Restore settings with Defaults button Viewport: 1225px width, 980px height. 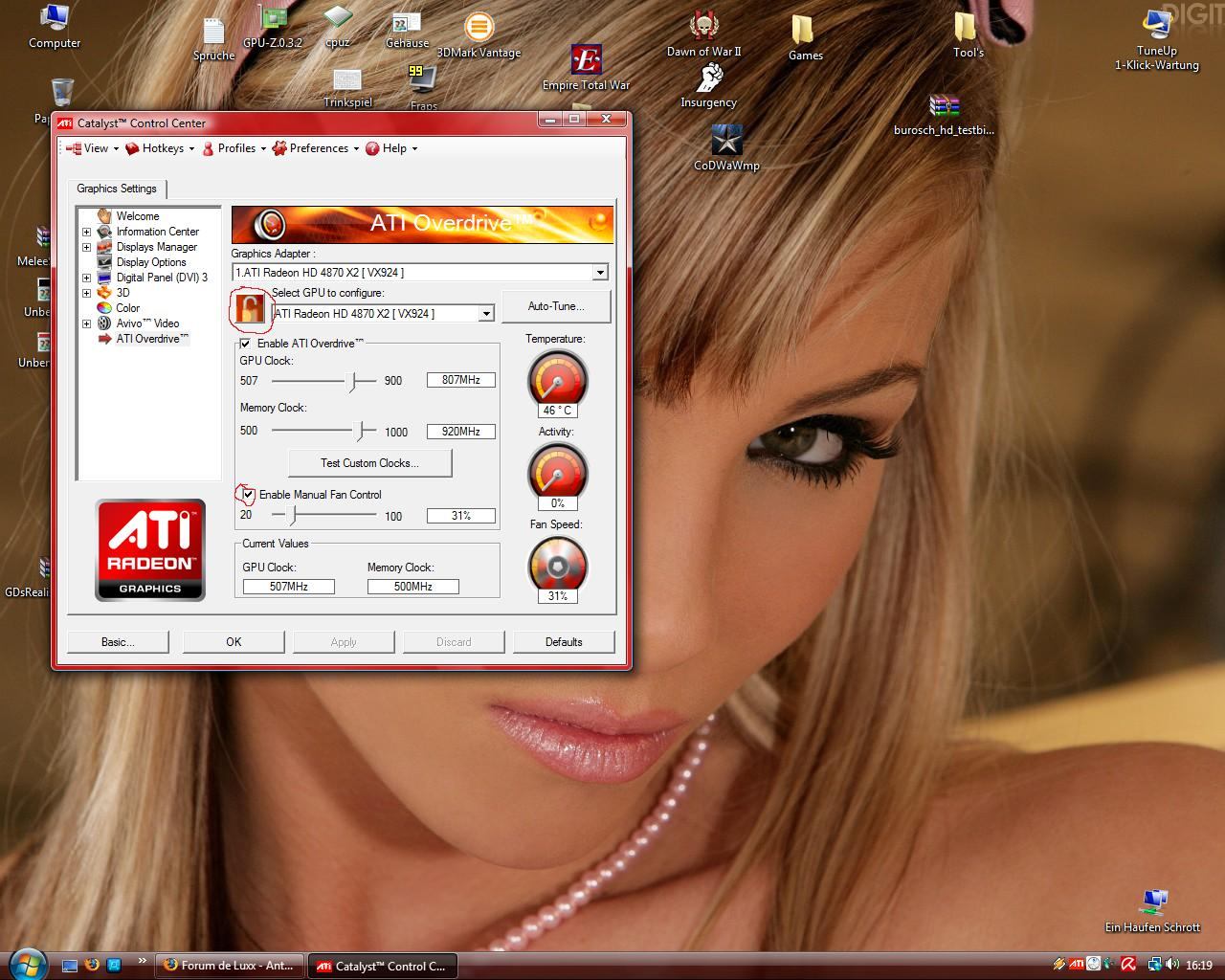pos(564,642)
